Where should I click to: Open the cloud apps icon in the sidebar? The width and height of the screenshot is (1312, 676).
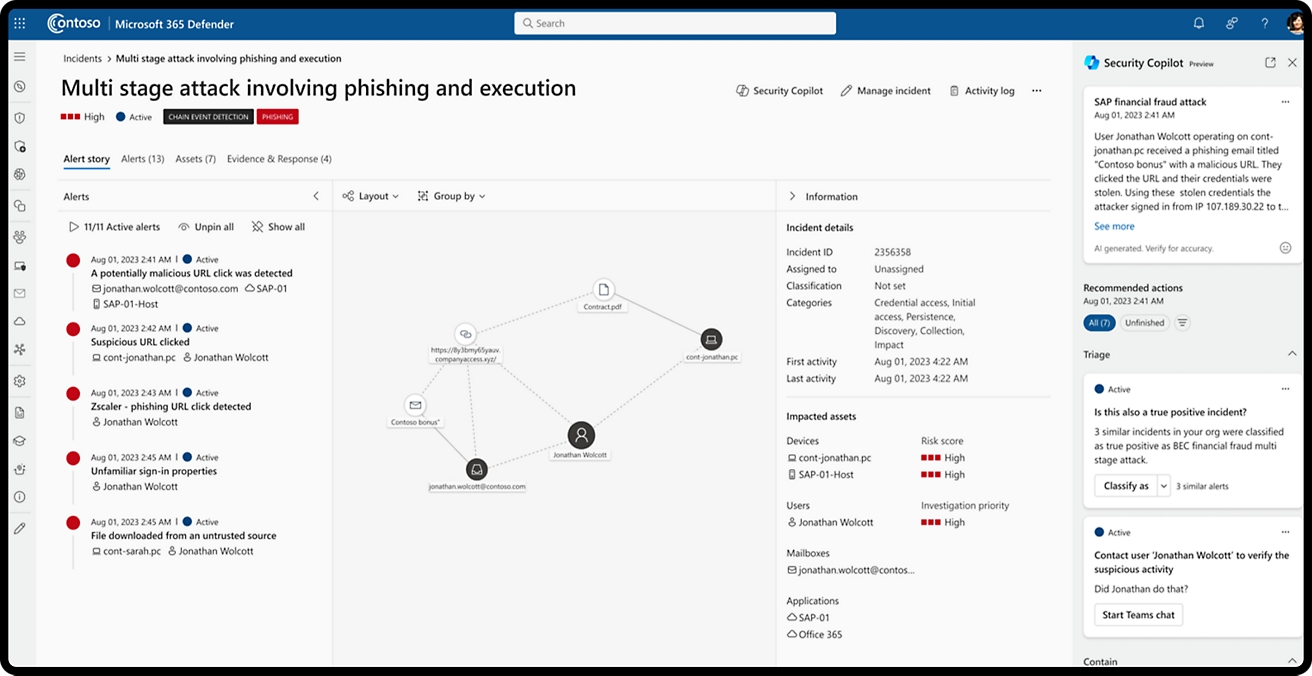tap(19, 322)
